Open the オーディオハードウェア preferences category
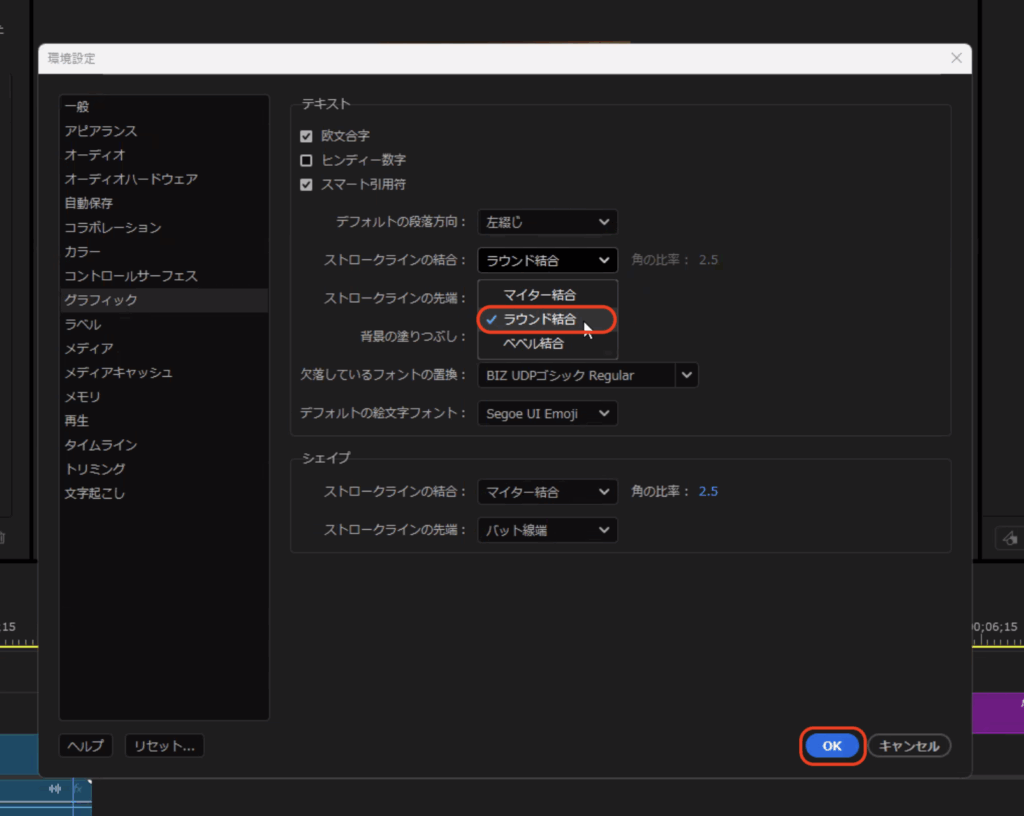 click(x=131, y=179)
